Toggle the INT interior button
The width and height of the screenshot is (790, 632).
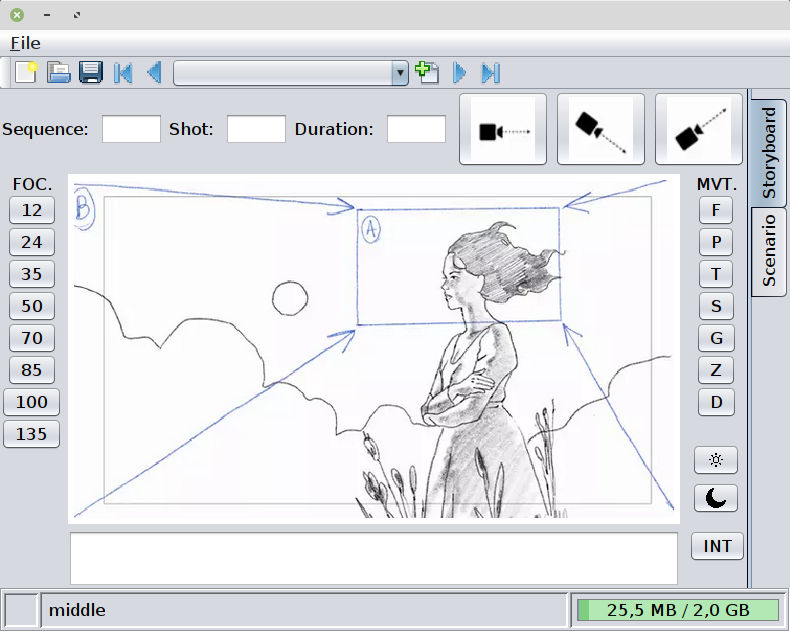coord(717,546)
